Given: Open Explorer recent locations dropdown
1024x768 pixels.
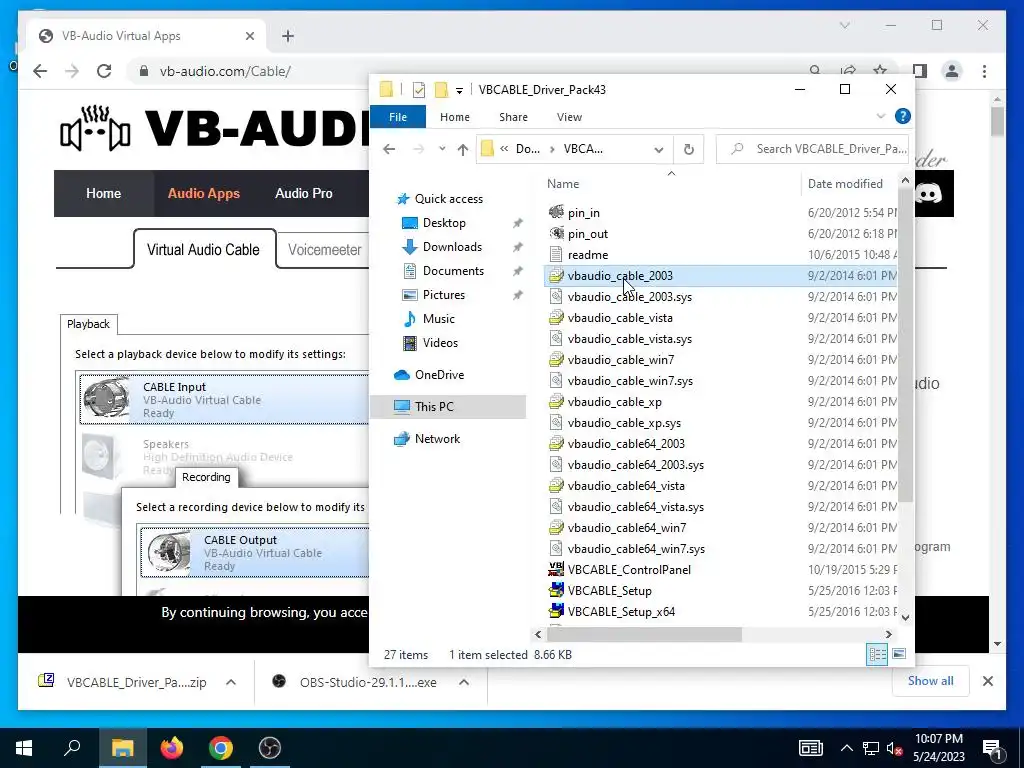Looking at the screenshot, I should pyautogui.click(x=442, y=149).
